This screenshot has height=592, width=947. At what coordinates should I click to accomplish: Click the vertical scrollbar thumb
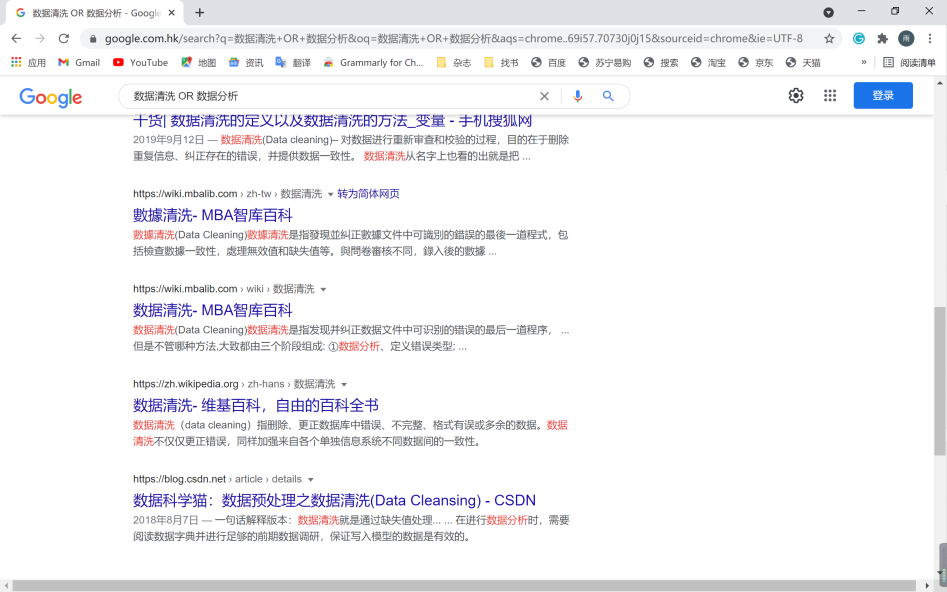(940, 381)
